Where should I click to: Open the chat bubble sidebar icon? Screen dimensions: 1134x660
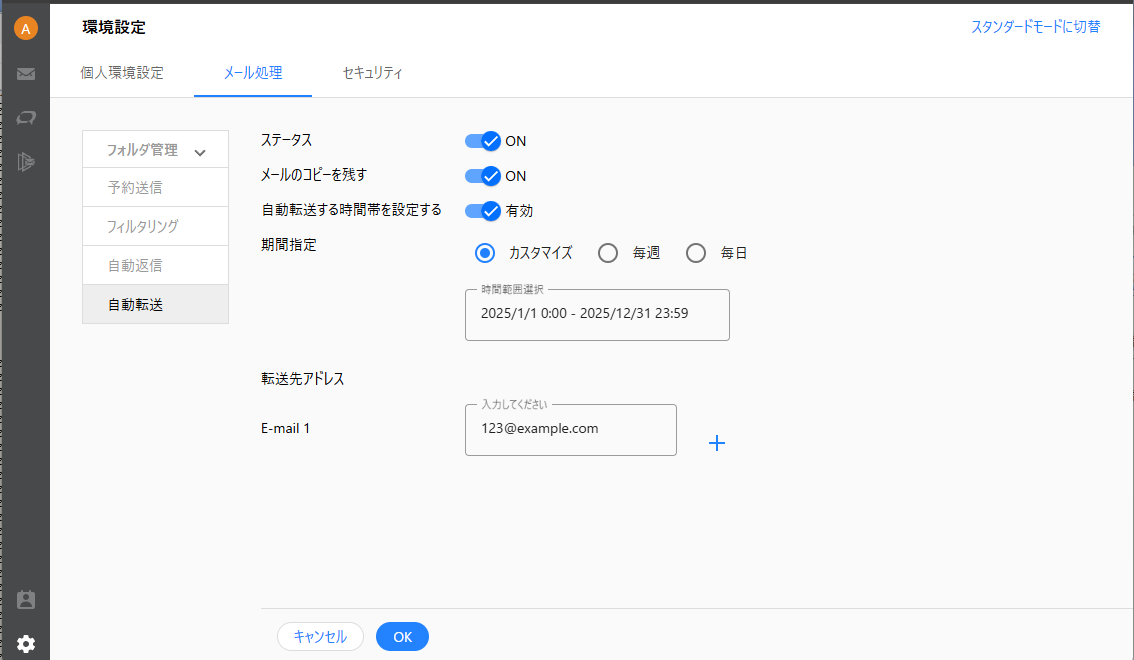(26, 118)
